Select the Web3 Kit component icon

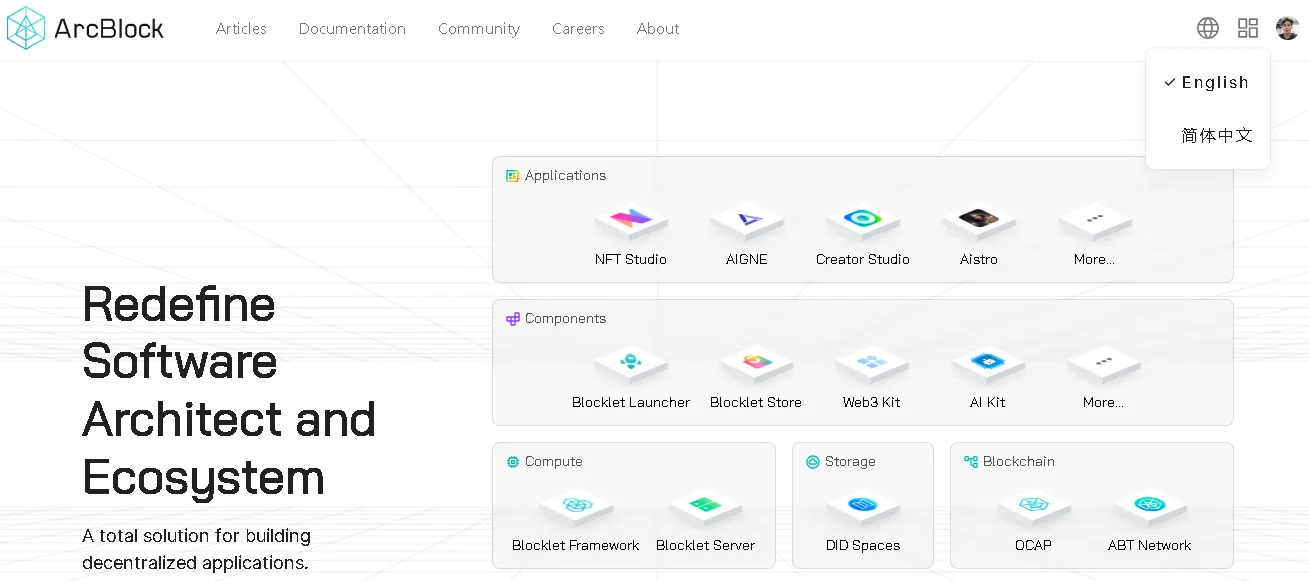[x=872, y=364]
